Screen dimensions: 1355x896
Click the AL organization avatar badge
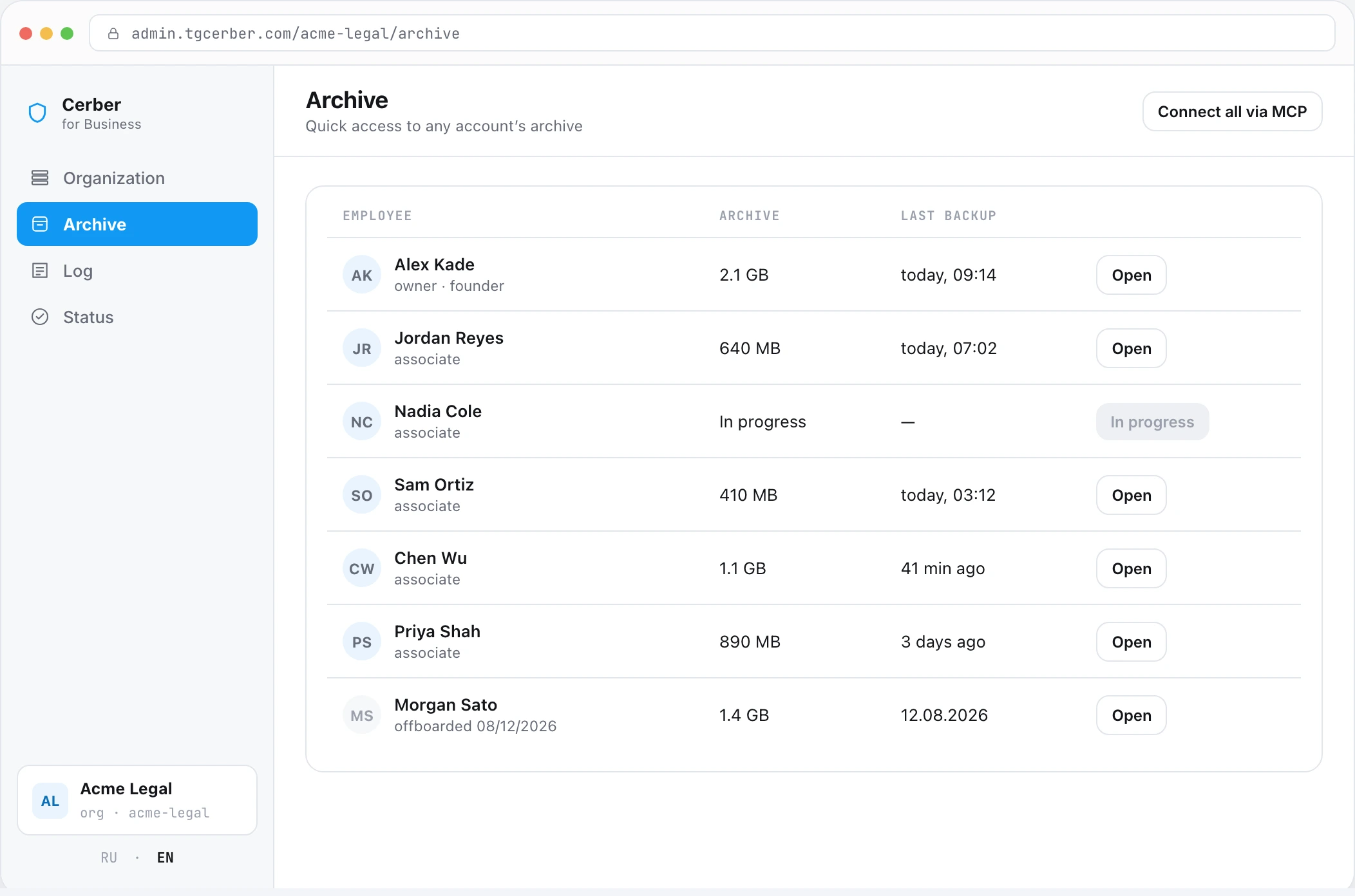click(50, 801)
